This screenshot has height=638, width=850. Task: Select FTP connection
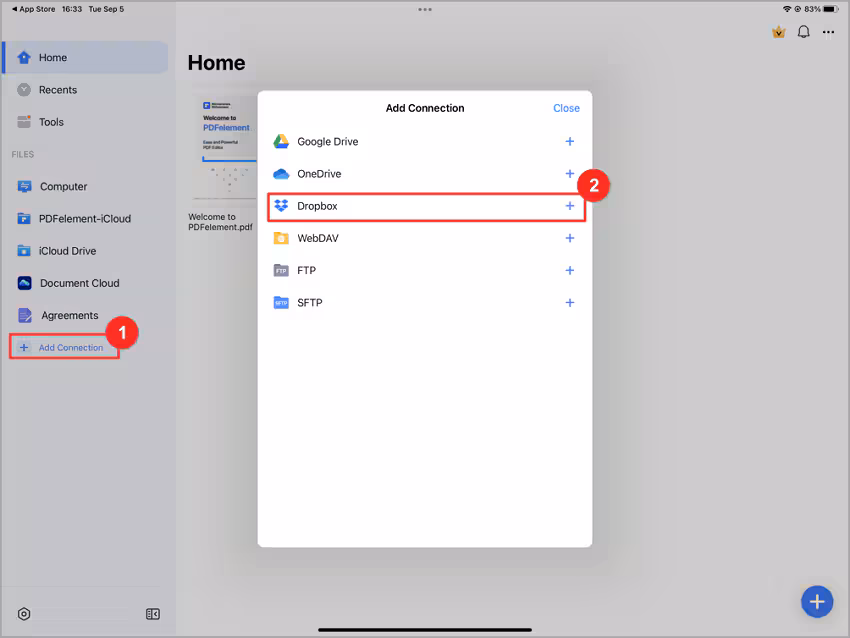[425, 270]
